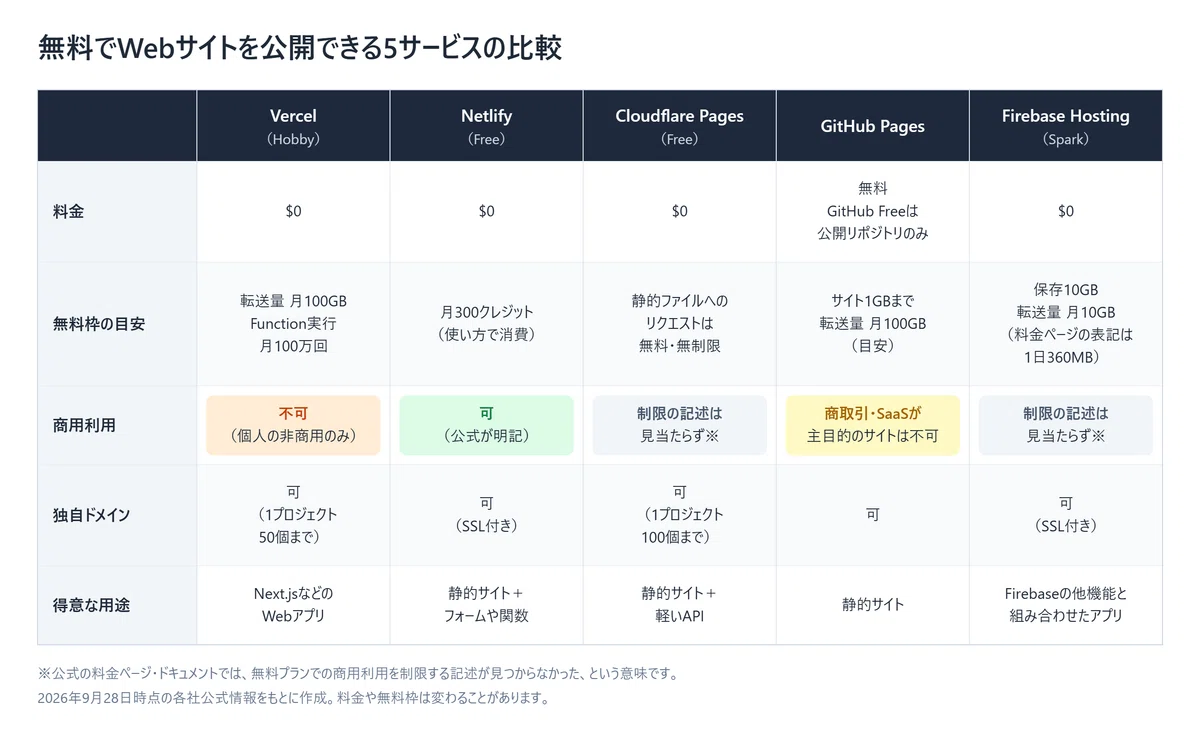1200x729 pixels.
Task: Click the Next.jsなどのWebアプリ cell
Action: pos(293,605)
